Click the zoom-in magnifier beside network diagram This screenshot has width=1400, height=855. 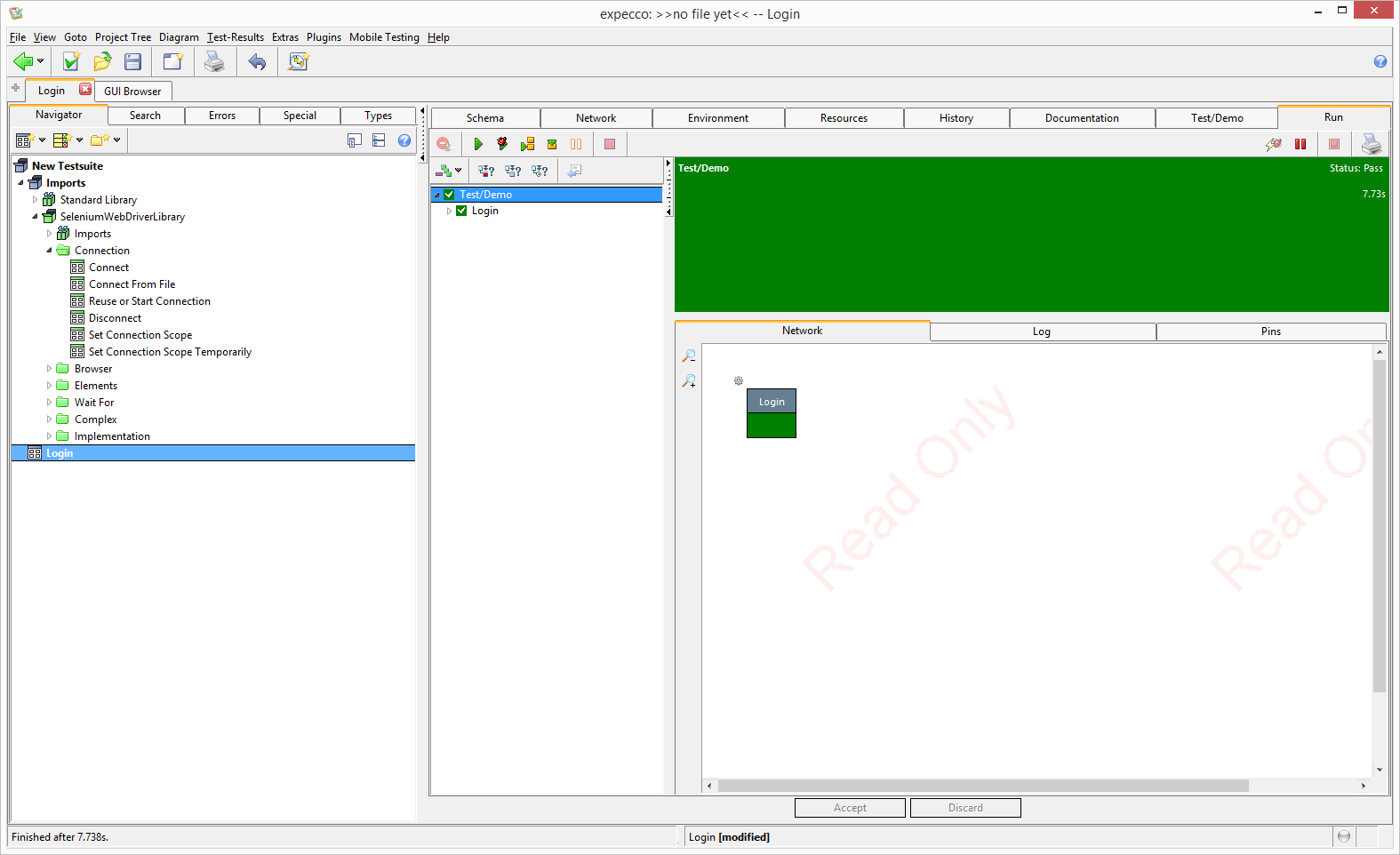point(689,381)
